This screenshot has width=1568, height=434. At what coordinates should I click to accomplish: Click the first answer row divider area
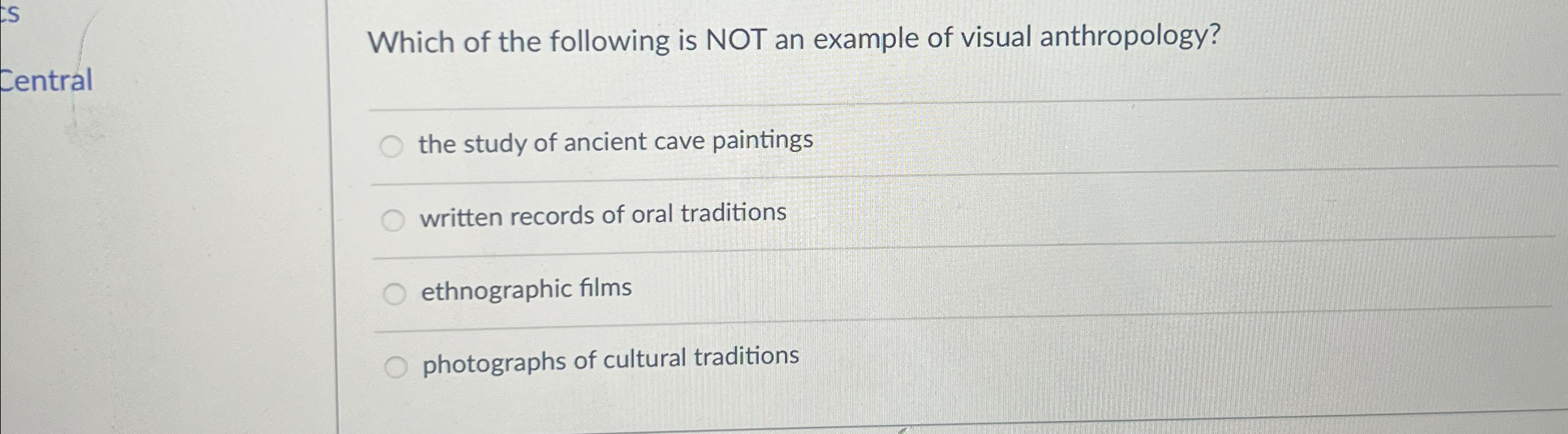pyautogui.click(x=782, y=176)
